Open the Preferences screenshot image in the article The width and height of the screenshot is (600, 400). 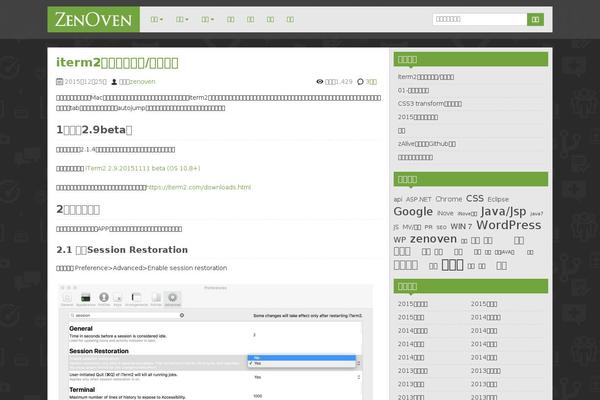pyautogui.click(x=215, y=342)
